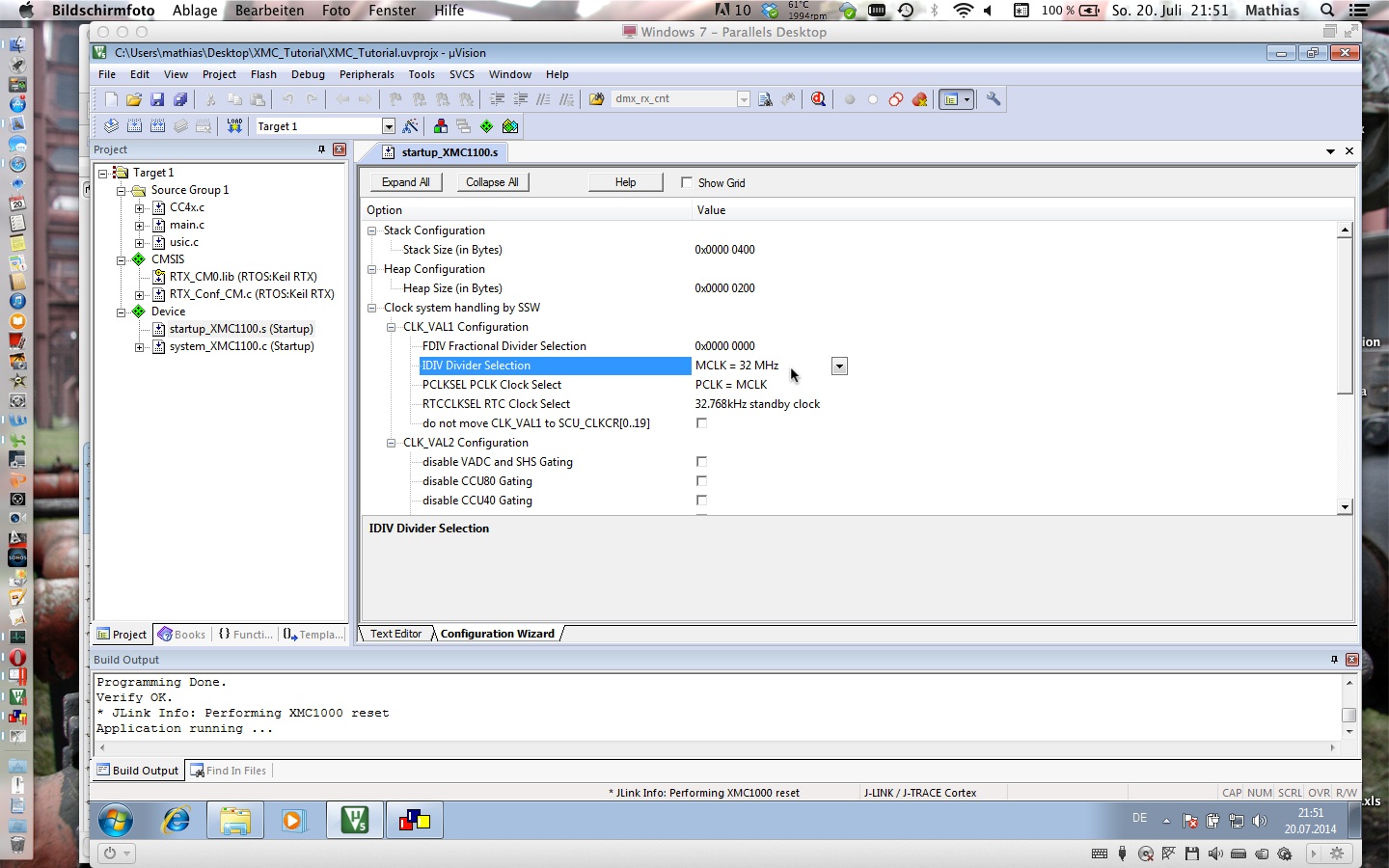
Task: Click the Heap Size value 0x0000 0200
Action: [x=725, y=288]
